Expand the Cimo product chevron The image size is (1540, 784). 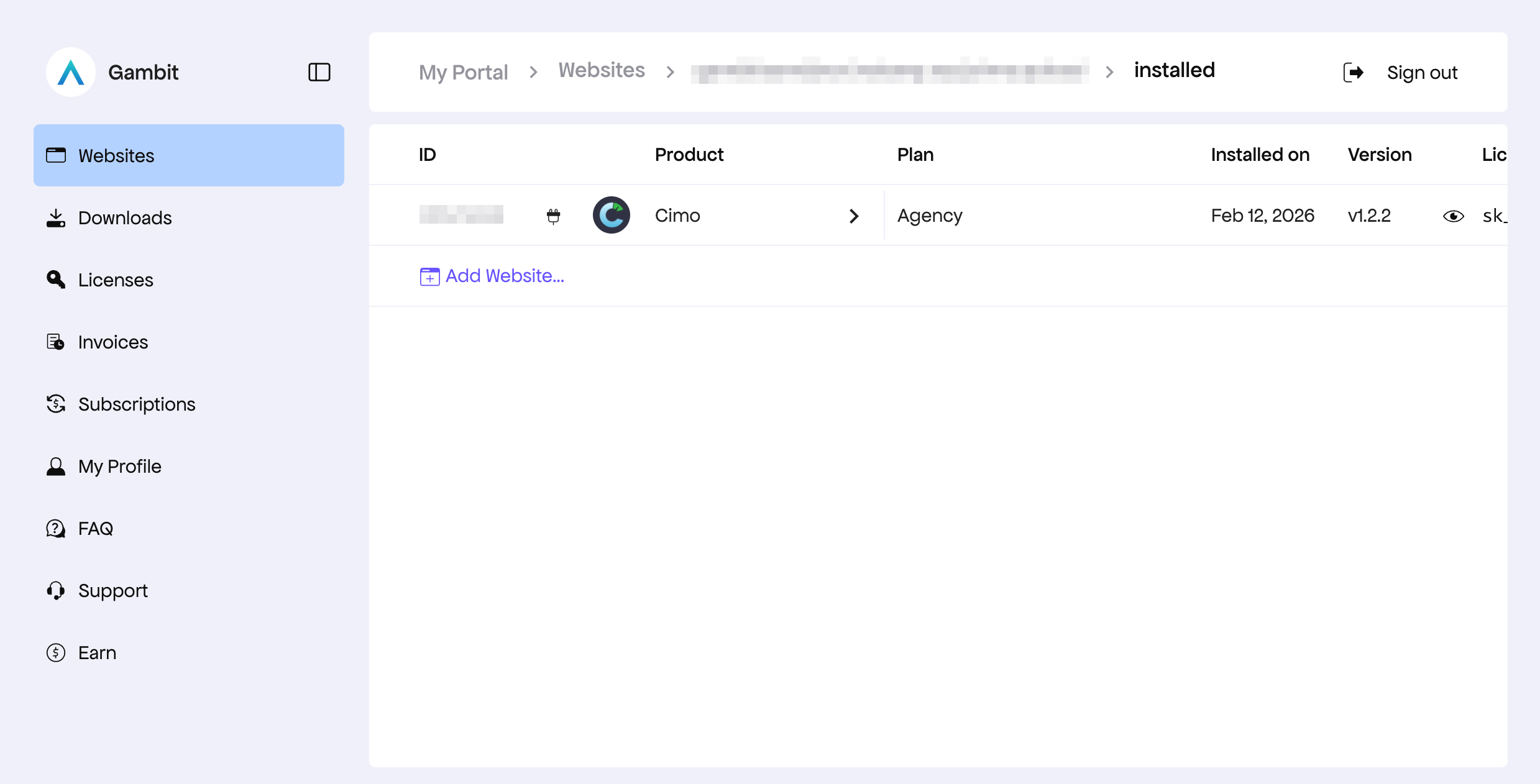coord(854,216)
